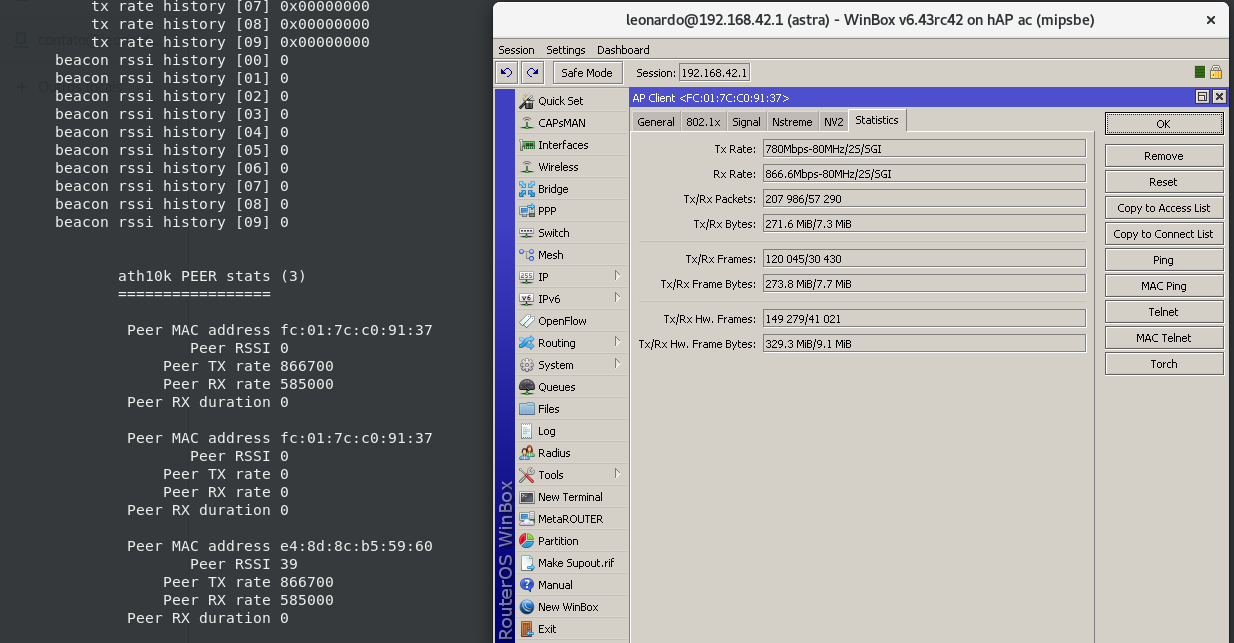This screenshot has width=1234, height=643.
Task: Click 'ath10k PEER stats (3)' terminal text
Action: pos(212,276)
